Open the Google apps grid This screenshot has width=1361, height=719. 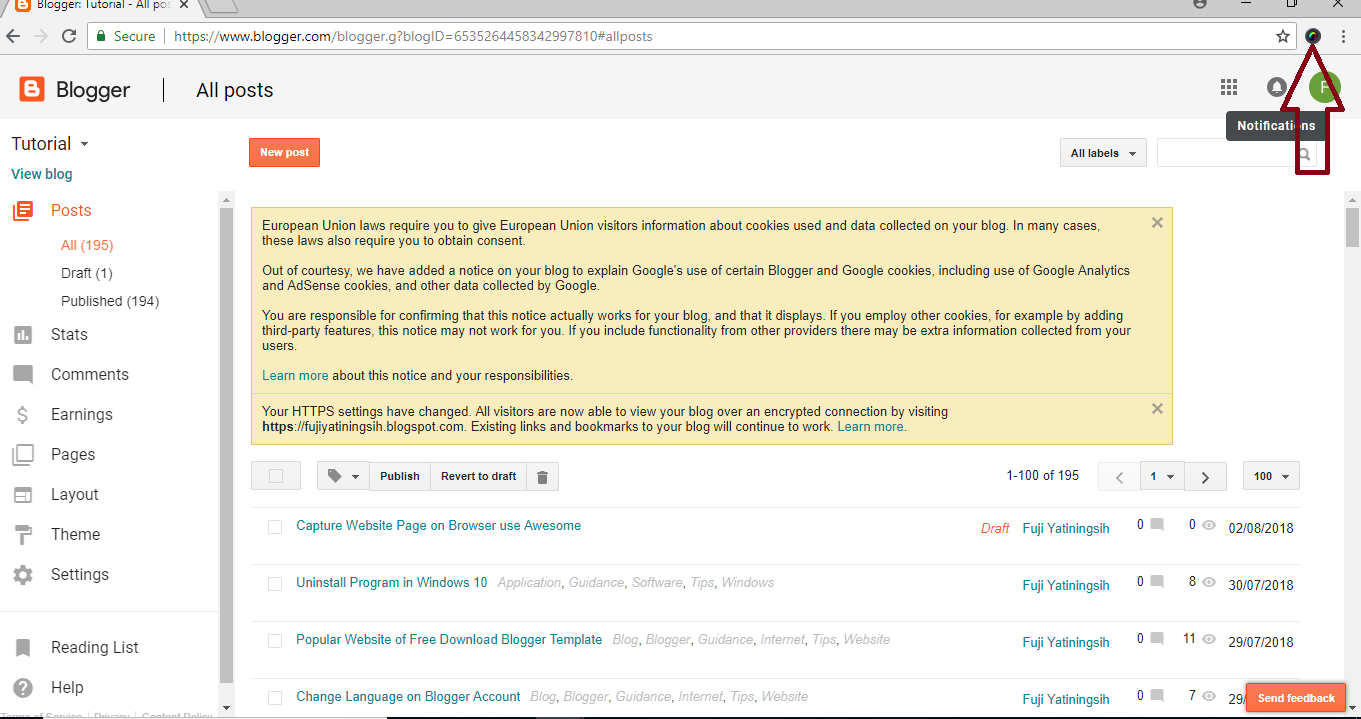click(1229, 87)
